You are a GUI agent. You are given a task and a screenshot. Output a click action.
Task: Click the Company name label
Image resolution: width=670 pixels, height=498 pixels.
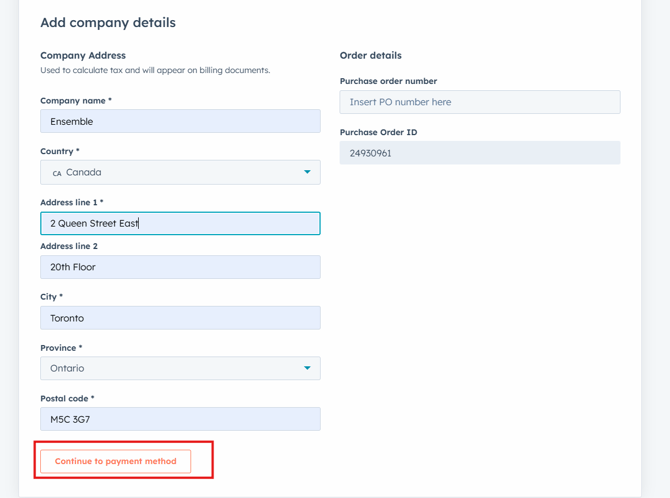tap(75, 101)
